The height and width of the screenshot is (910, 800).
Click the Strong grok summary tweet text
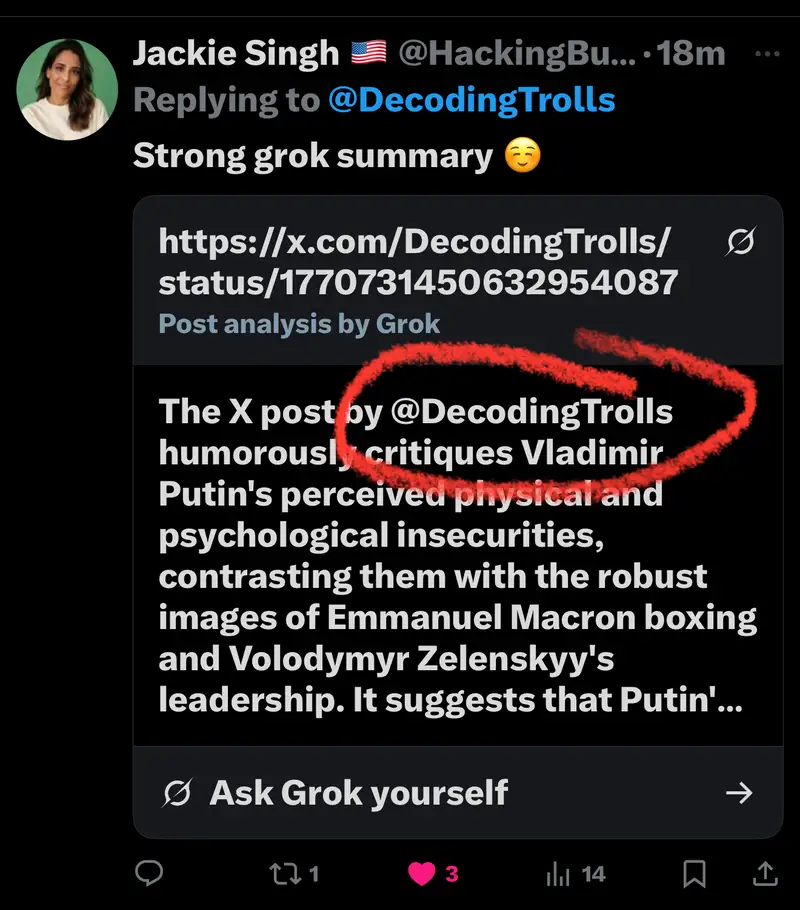click(x=312, y=156)
